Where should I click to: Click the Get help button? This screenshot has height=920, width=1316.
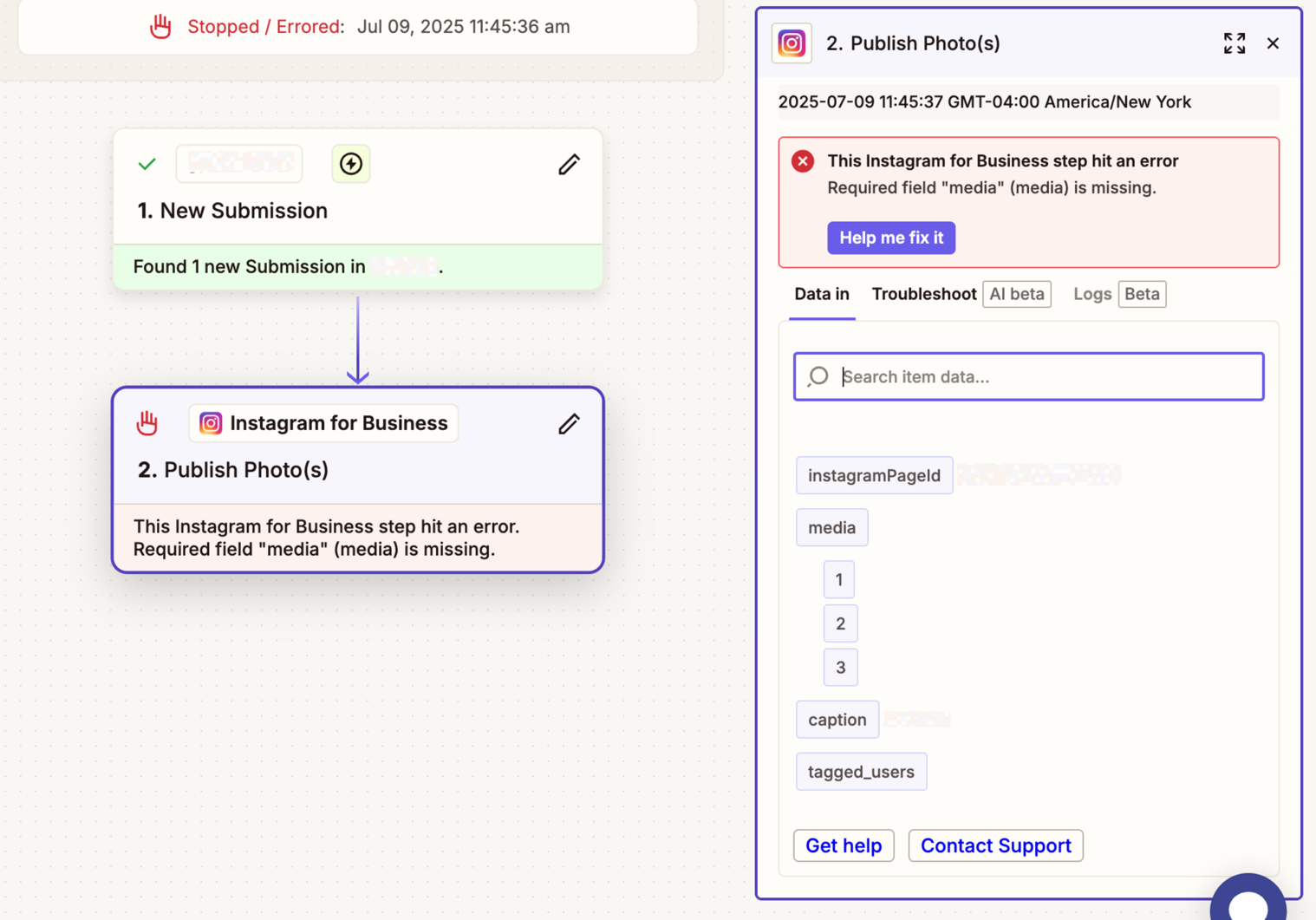844,845
